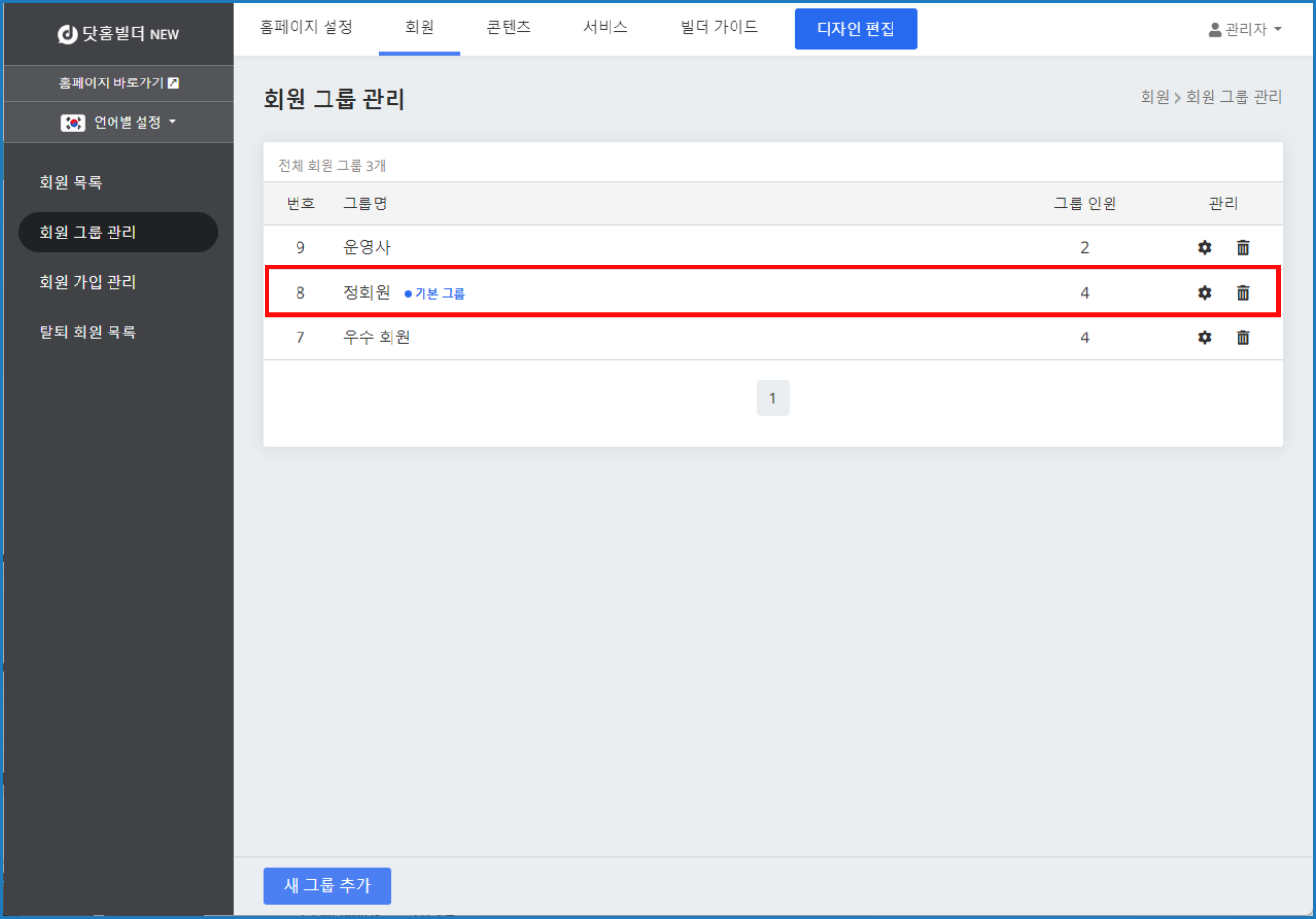Open the 빌더 가이드 tab
Image resolution: width=1316 pixels, height=919 pixels.
(x=719, y=27)
